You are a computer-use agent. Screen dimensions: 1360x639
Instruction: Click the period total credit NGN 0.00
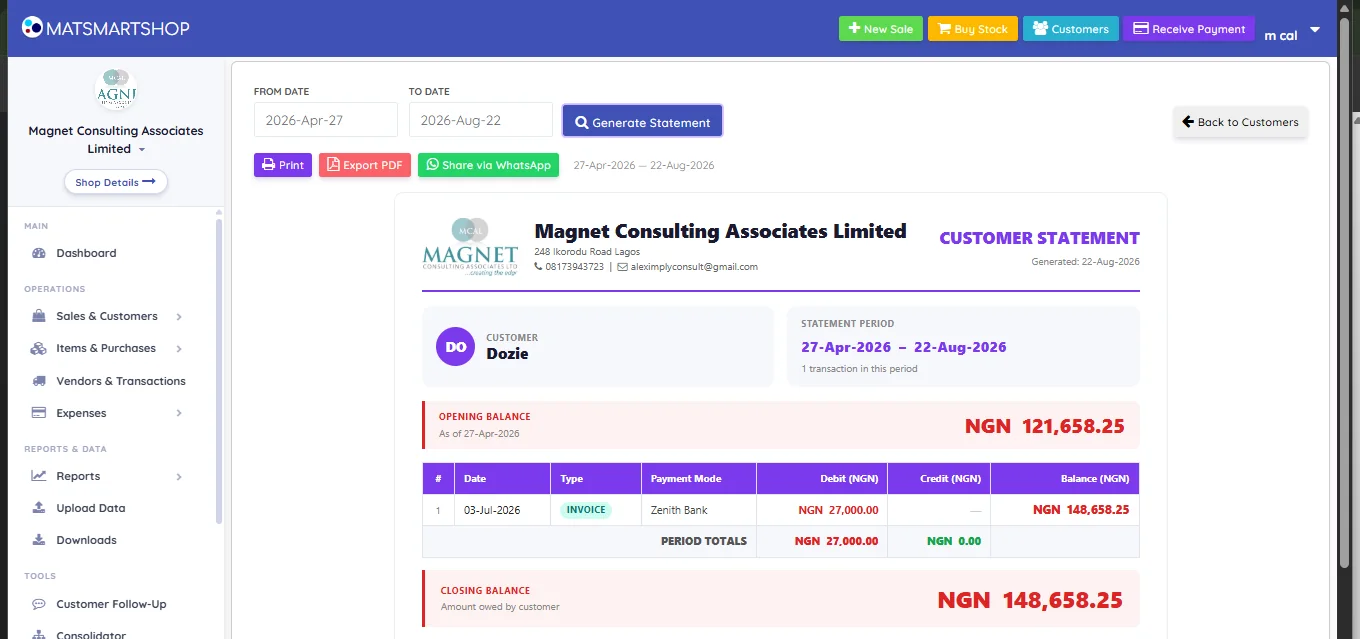(x=954, y=541)
